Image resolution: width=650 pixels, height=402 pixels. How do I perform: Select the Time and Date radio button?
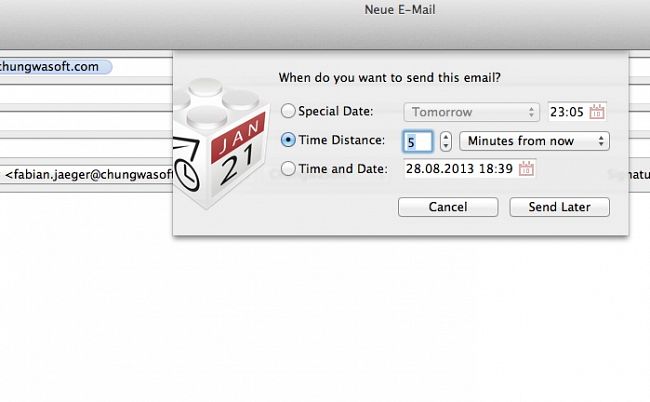coord(288,169)
